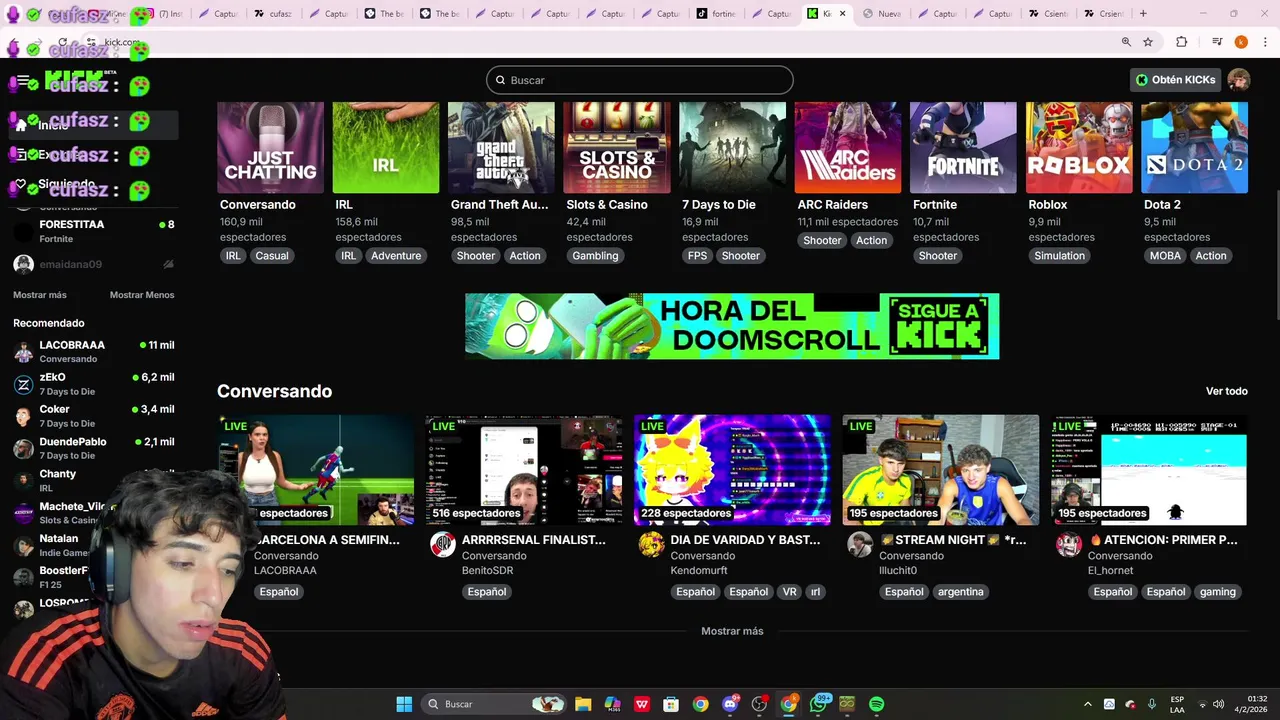Click the offline icon beside emaidana09
The image size is (1280, 720).
coord(168,264)
